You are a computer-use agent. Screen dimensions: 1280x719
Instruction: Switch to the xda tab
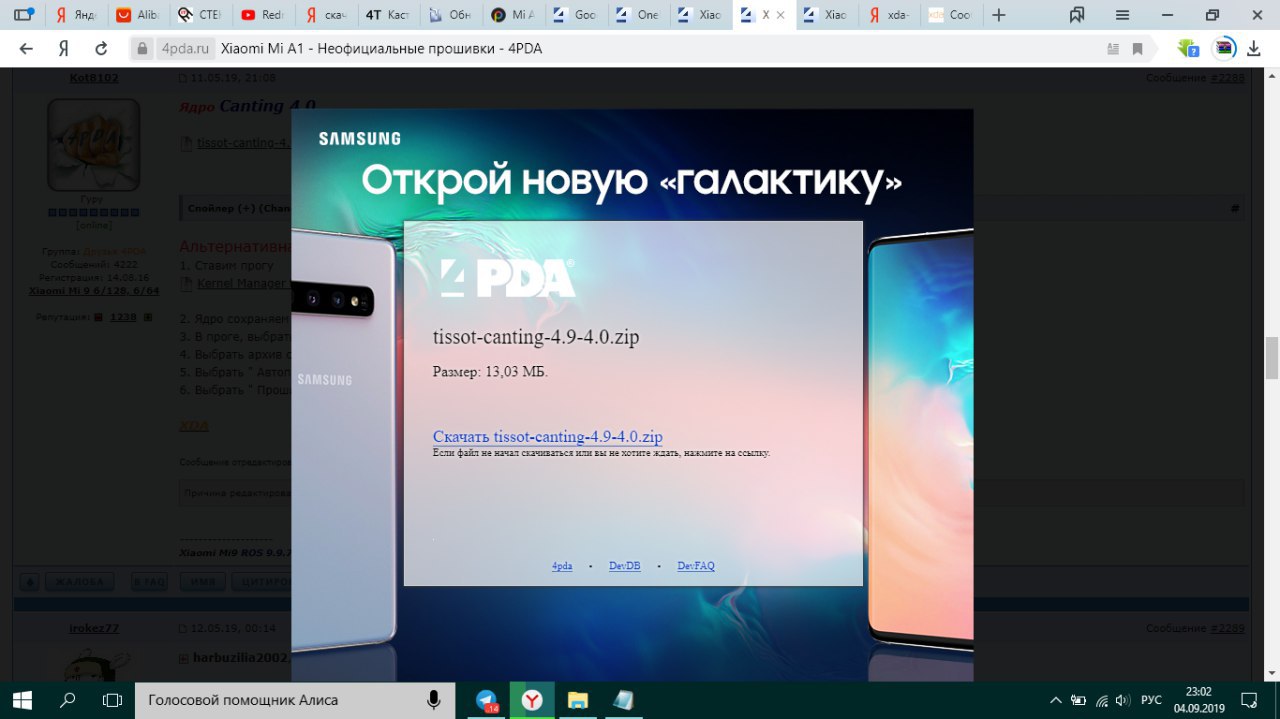point(890,15)
